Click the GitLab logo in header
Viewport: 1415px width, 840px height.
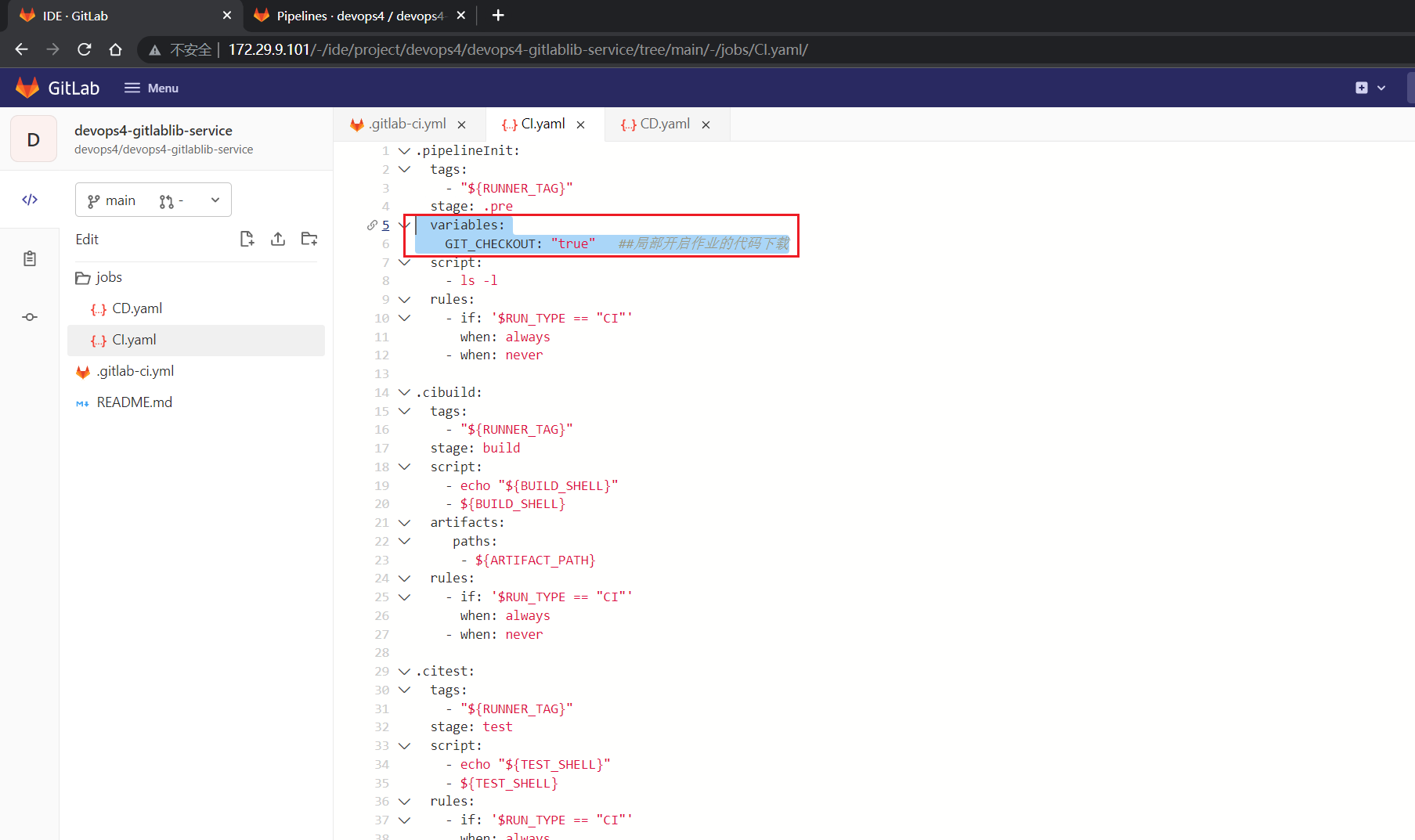pyautogui.click(x=57, y=88)
